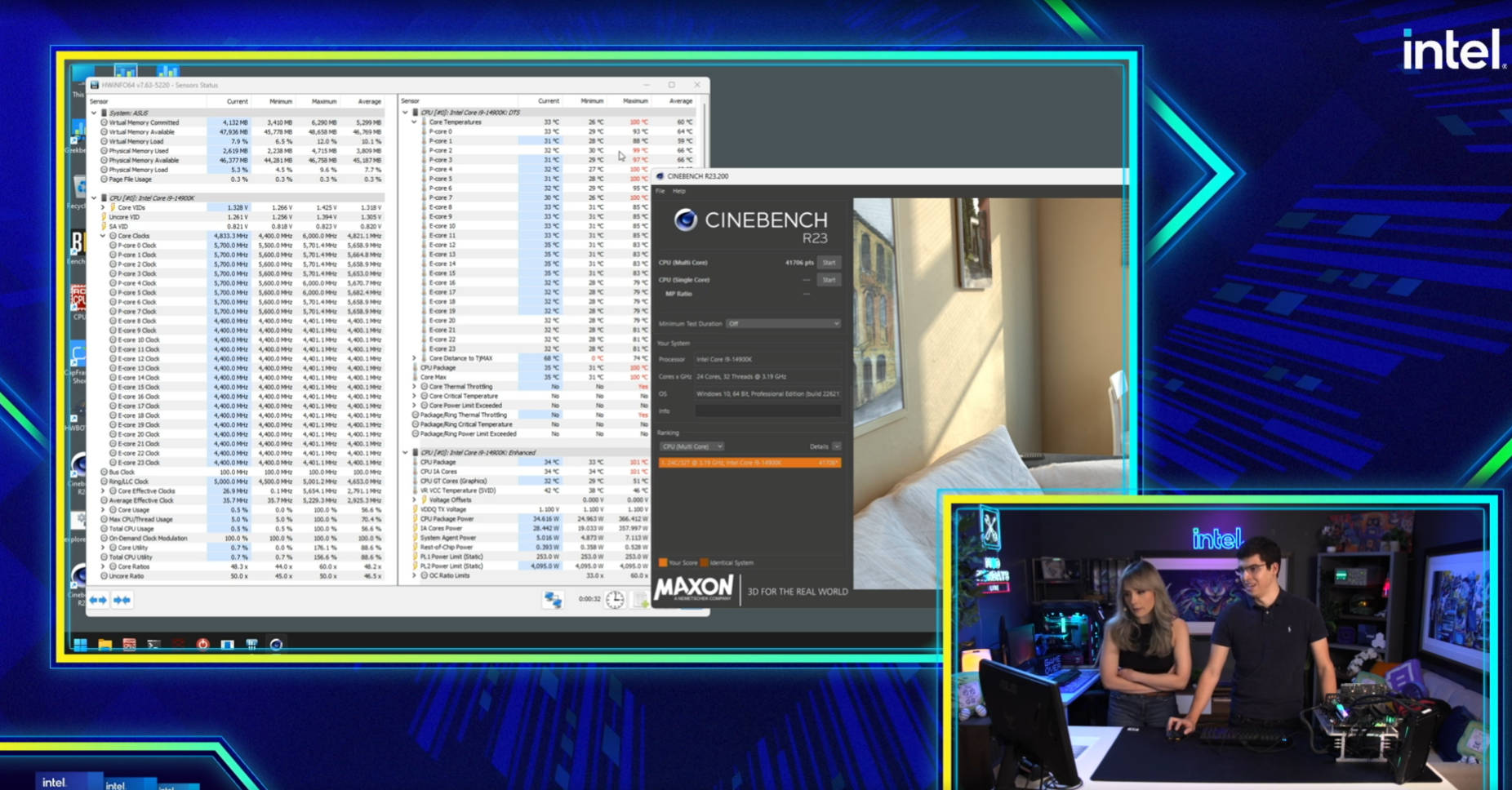Open CPU (Multi Core) ranking dropdown

[692, 446]
